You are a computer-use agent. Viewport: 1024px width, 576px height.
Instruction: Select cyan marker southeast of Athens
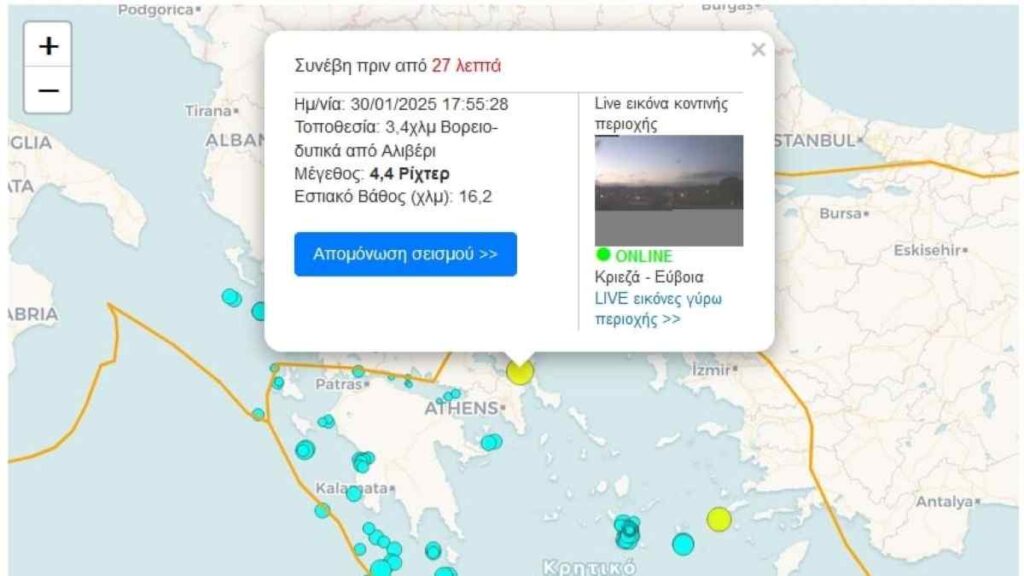[492, 443]
